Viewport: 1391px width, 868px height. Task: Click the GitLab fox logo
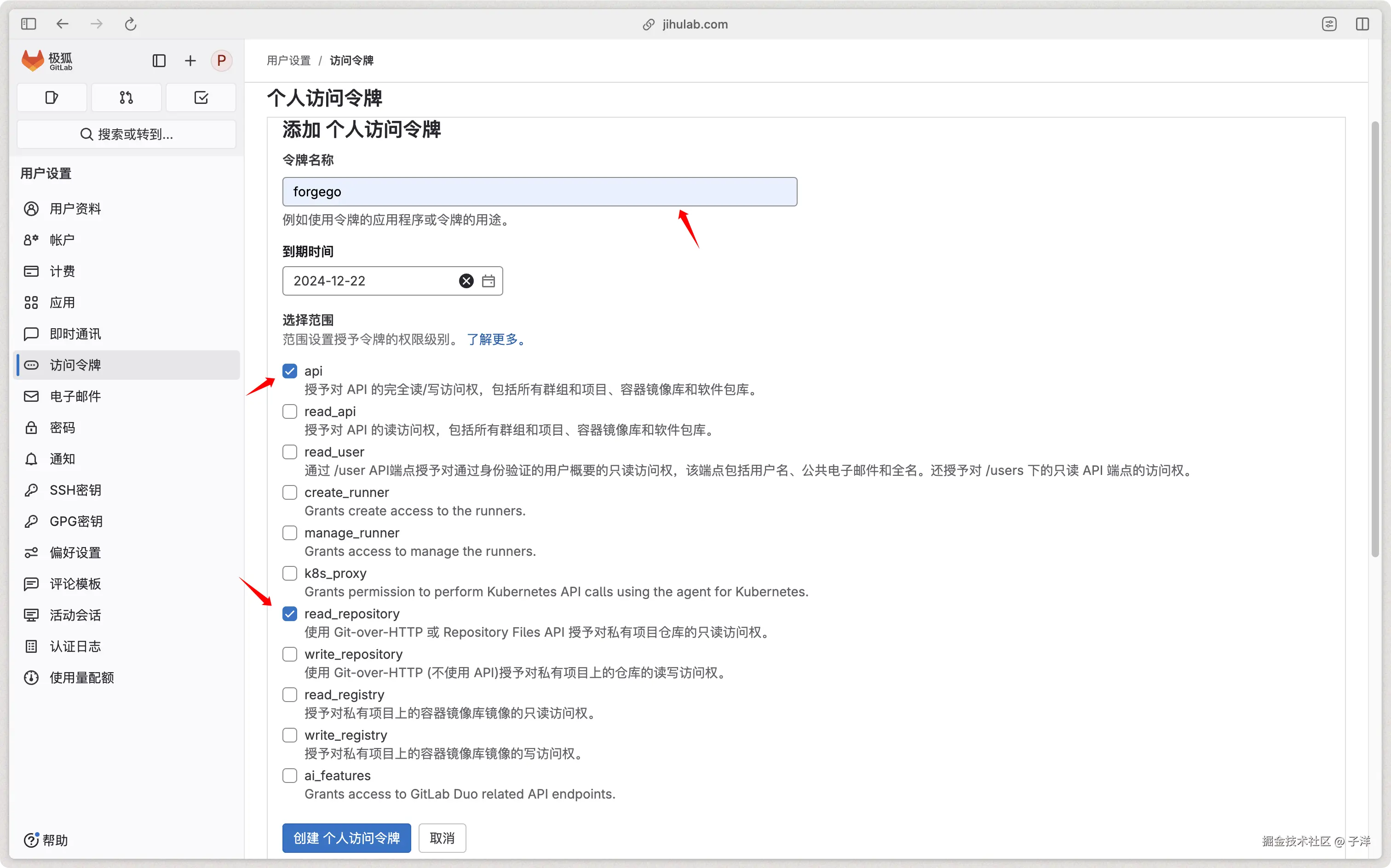pos(33,60)
